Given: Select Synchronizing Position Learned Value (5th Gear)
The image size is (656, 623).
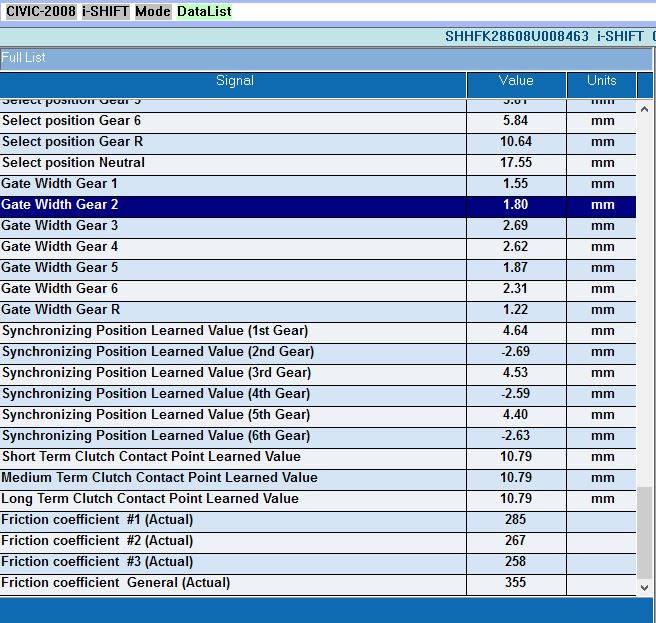Looking at the screenshot, I should pyautogui.click(x=318, y=416).
